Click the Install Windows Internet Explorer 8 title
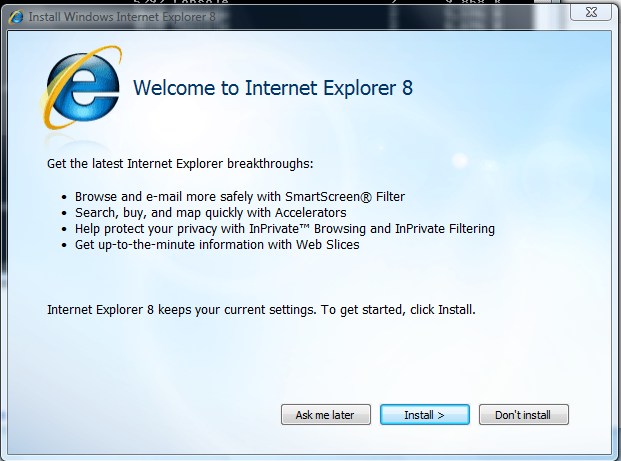The height and width of the screenshot is (461, 621). click(122, 17)
